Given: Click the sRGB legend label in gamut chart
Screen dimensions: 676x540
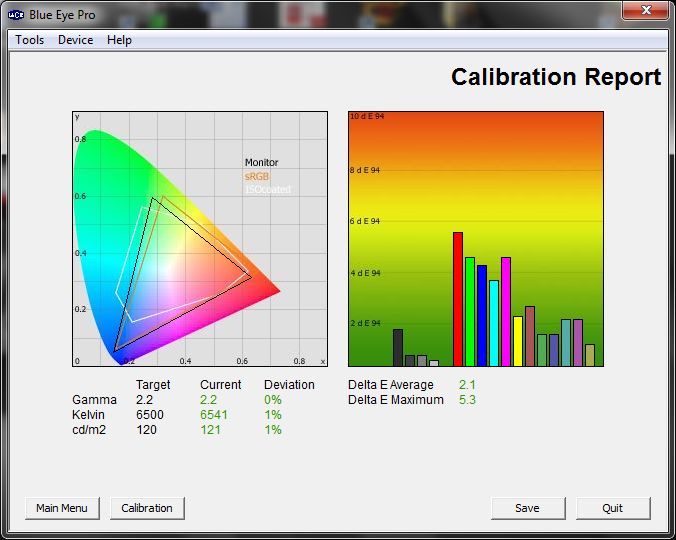Looking at the screenshot, I should (x=257, y=176).
